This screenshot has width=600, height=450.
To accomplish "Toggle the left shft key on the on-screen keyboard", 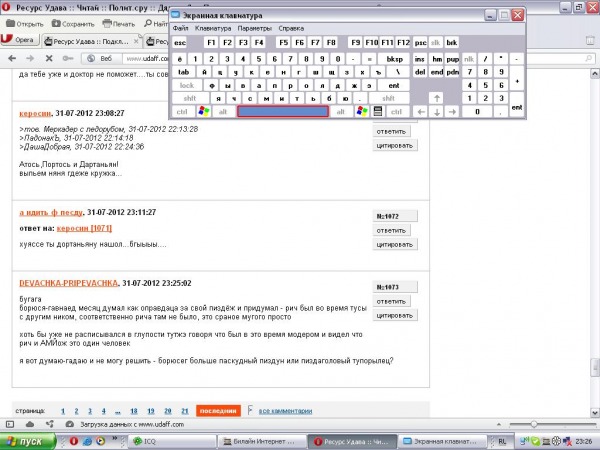I will tap(190, 98).
